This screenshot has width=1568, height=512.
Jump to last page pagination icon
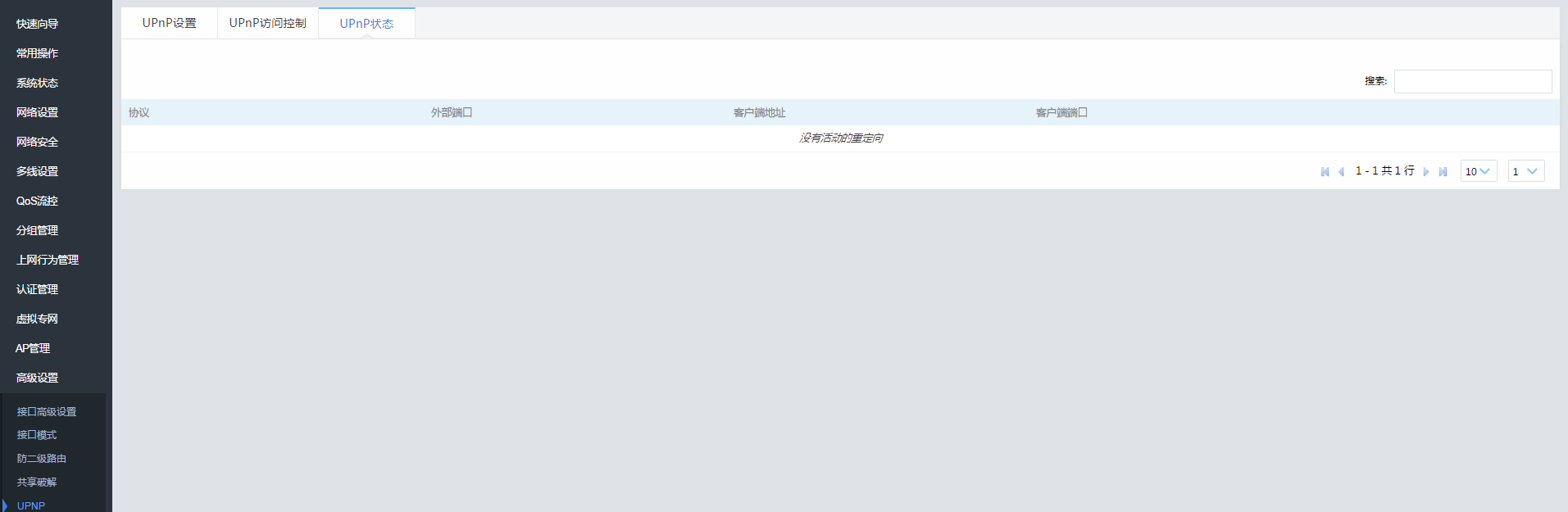tap(1443, 172)
